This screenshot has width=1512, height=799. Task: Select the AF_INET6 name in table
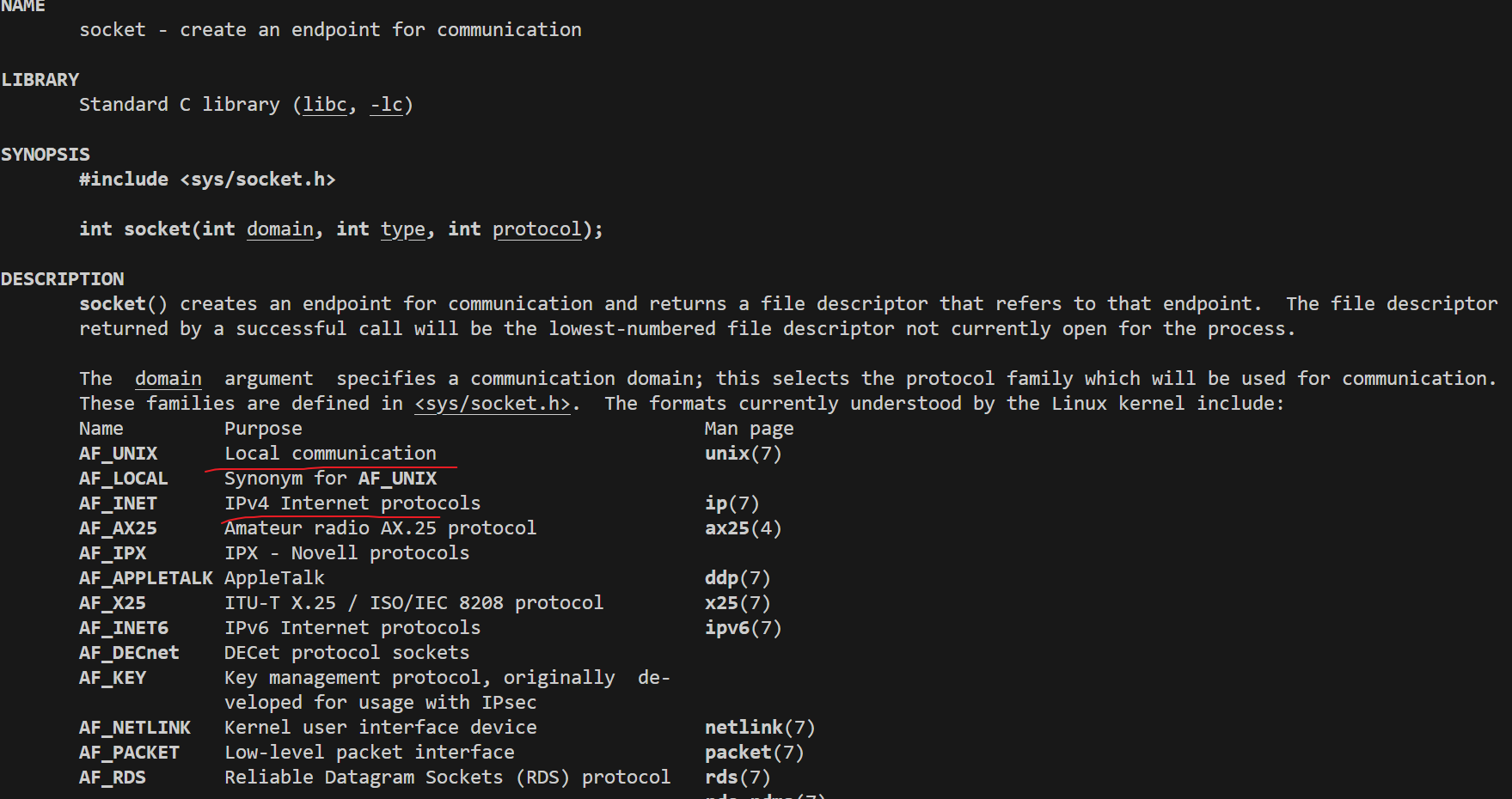[x=124, y=628]
